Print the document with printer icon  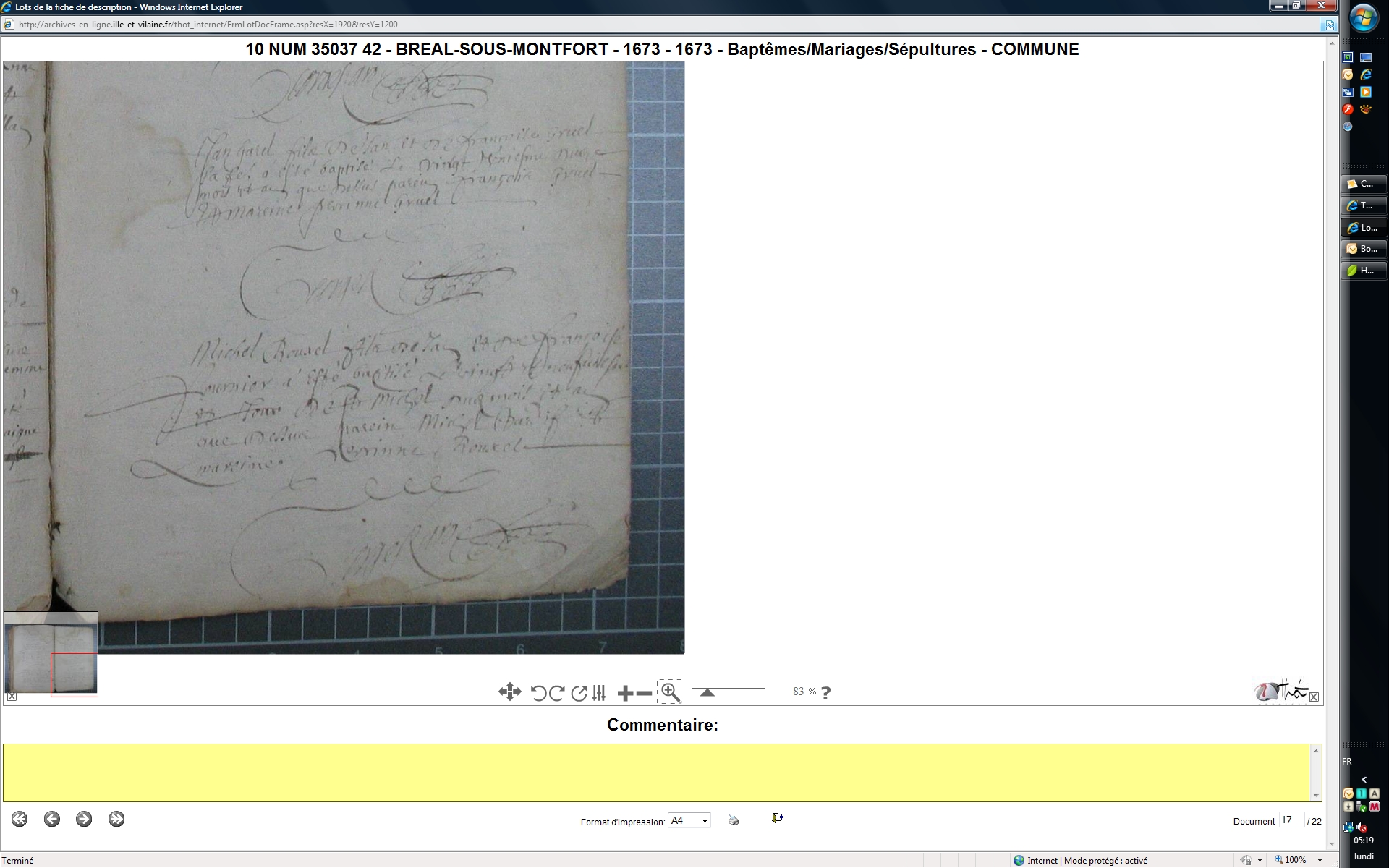coord(734,820)
